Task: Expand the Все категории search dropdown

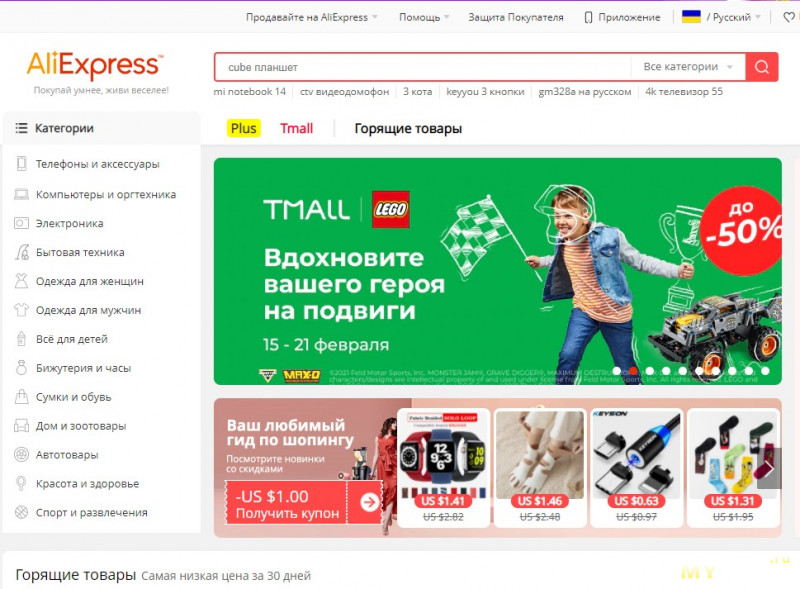Action: click(x=688, y=67)
